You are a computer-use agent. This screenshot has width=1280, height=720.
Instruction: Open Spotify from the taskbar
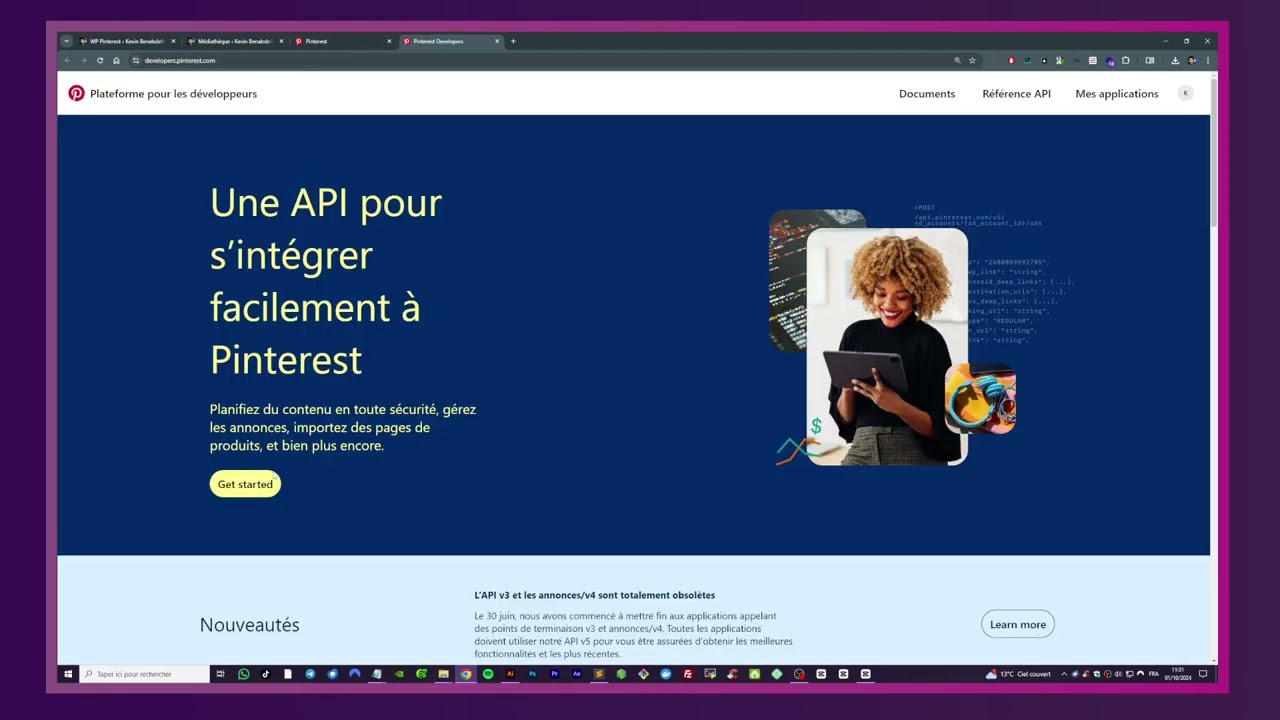click(487, 674)
